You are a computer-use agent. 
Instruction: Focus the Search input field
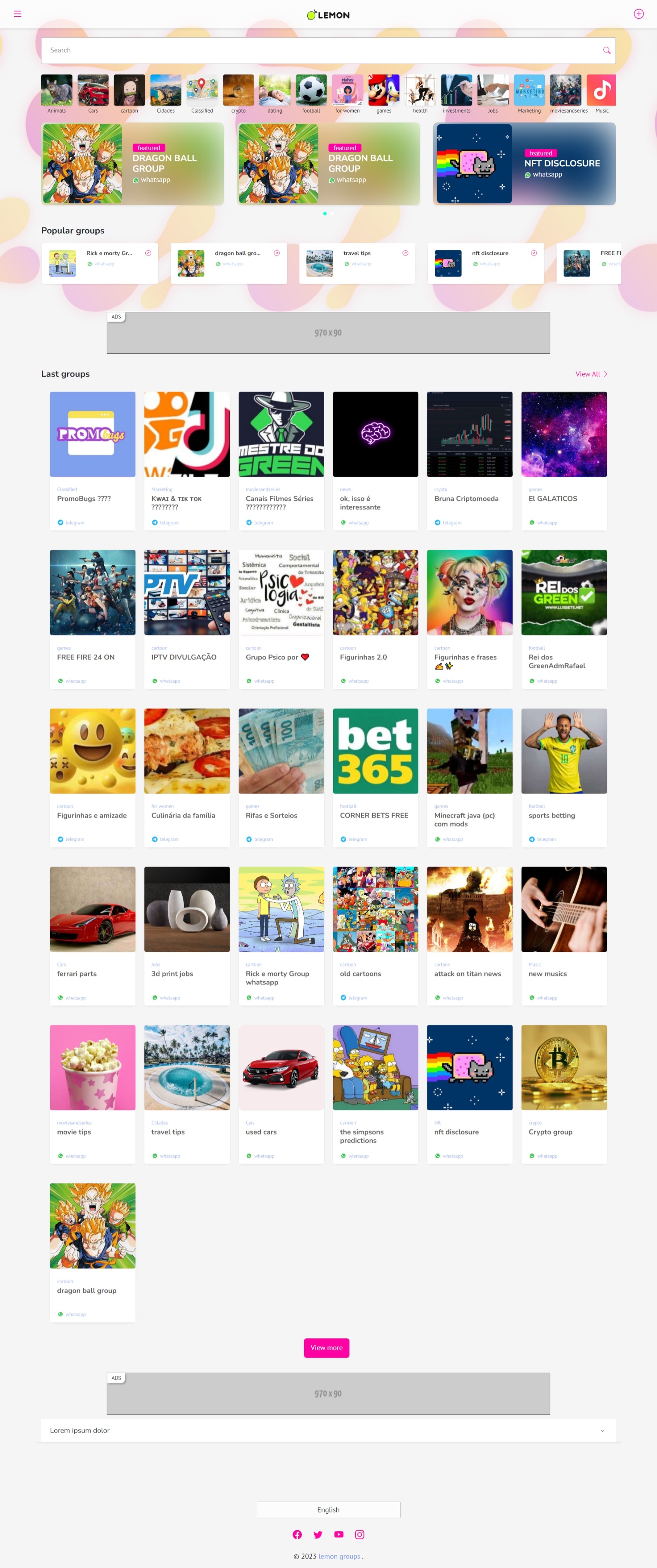tap(323, 50)
